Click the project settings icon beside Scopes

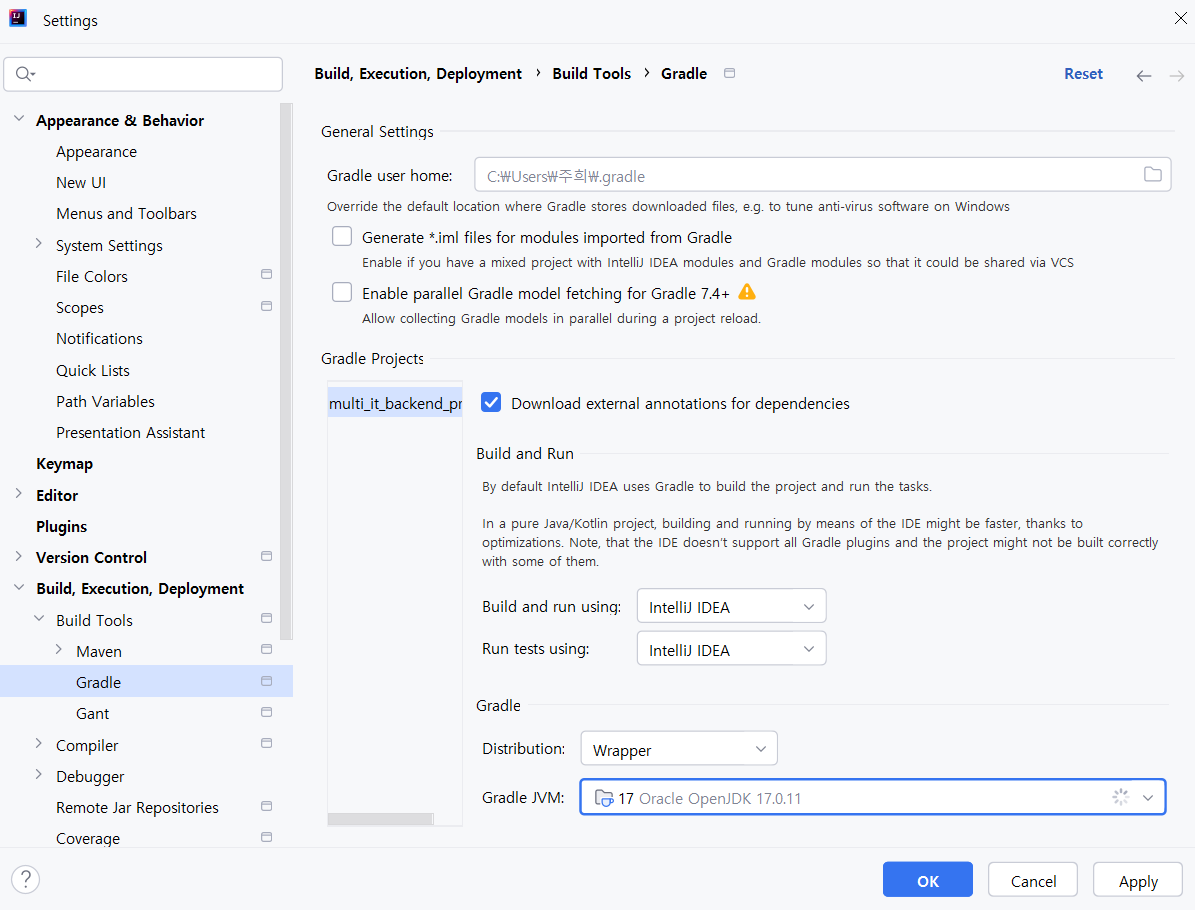click(266, 306)
